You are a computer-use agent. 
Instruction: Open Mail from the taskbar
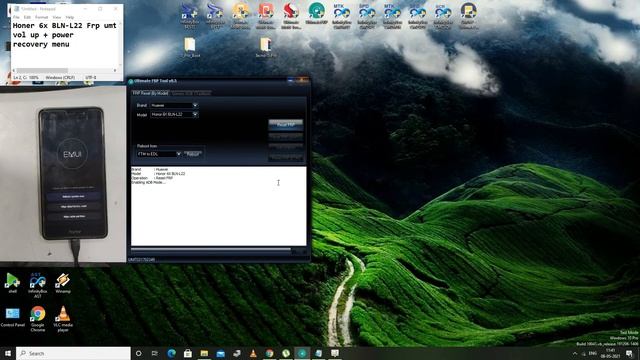pyautogui.click(x=220, y=353)
